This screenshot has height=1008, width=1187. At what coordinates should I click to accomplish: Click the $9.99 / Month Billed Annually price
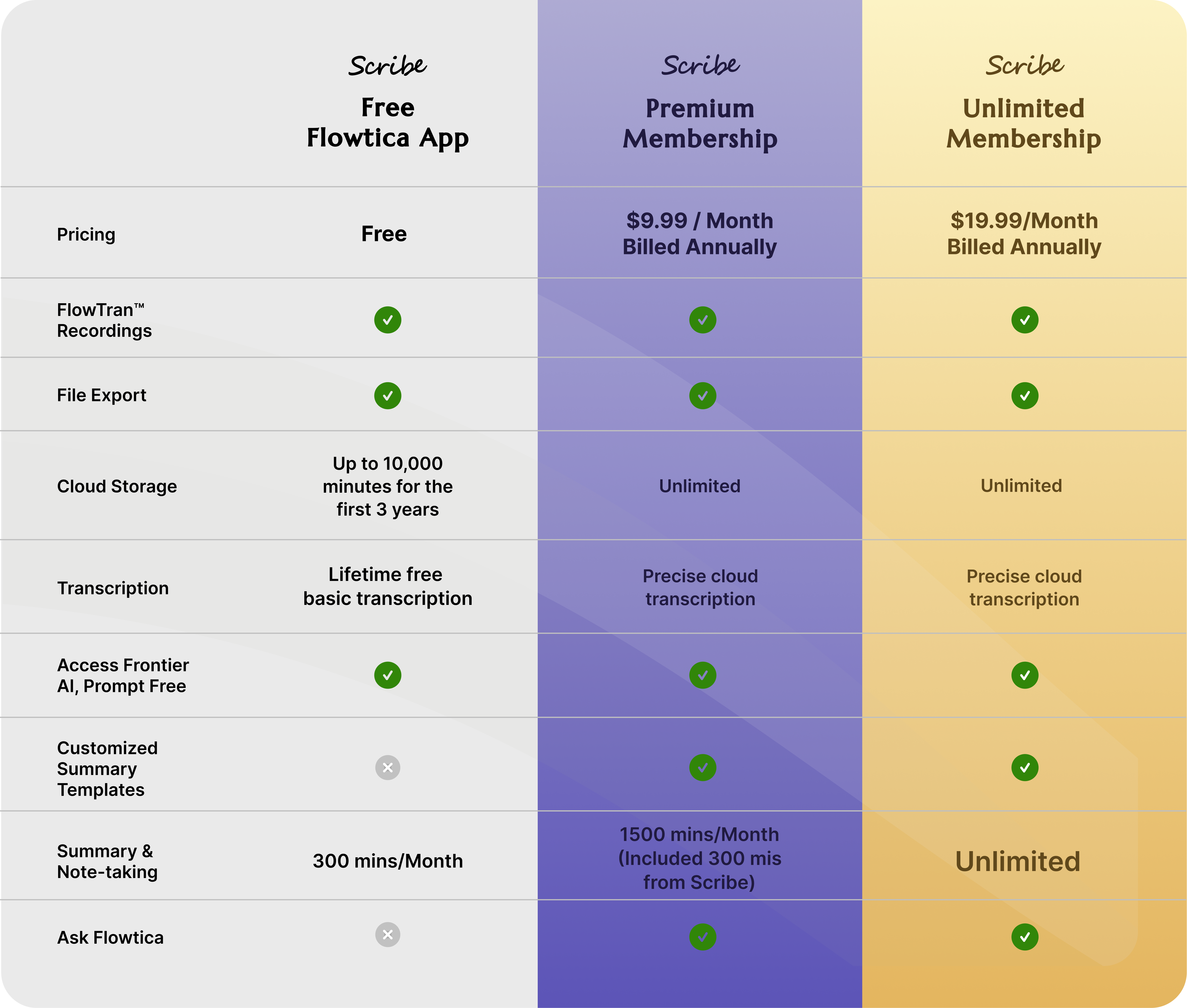(700, 234)
